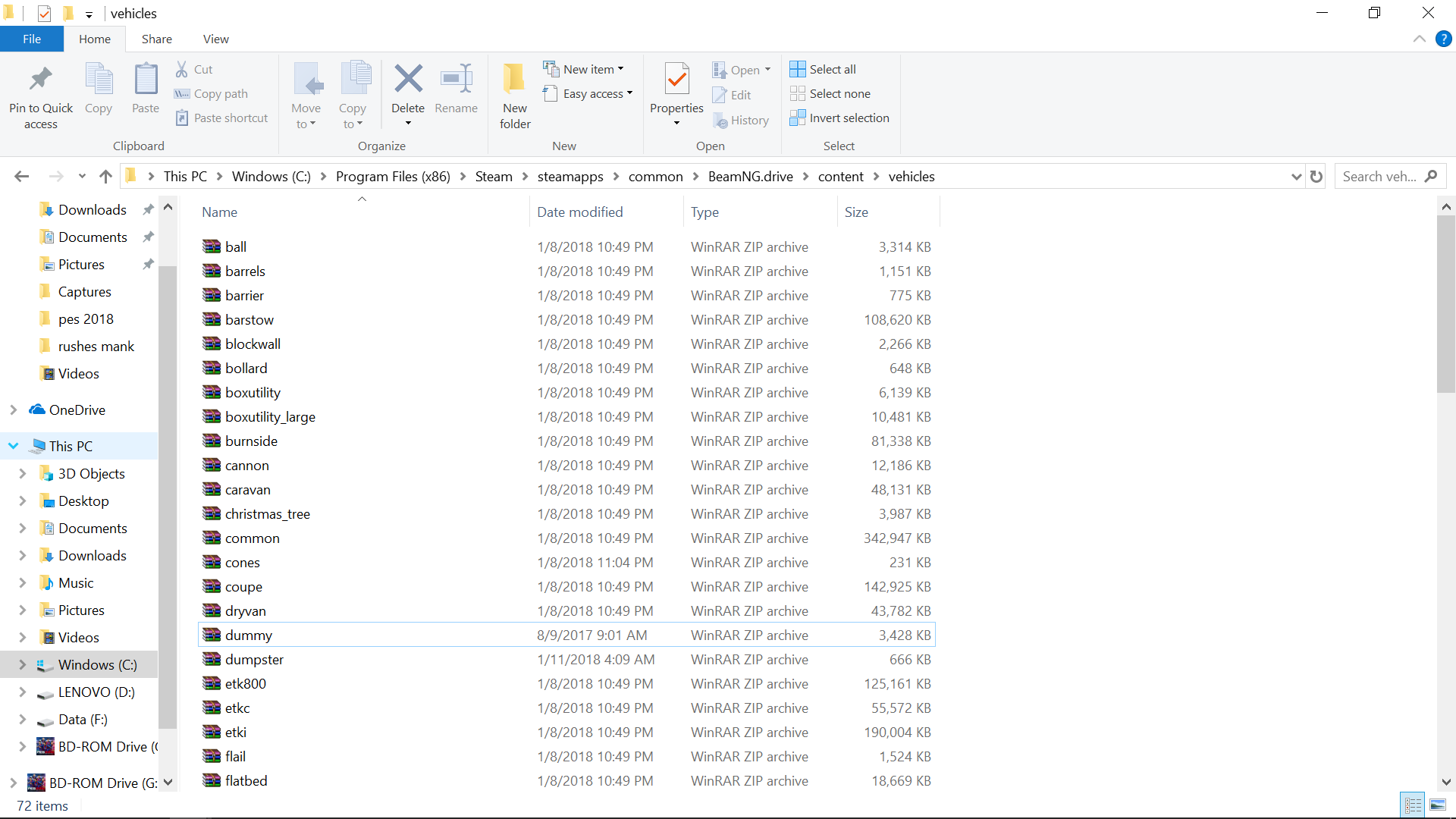Sort by the Name column header
The image size is (1456, 819).
(x=362, y=212)
